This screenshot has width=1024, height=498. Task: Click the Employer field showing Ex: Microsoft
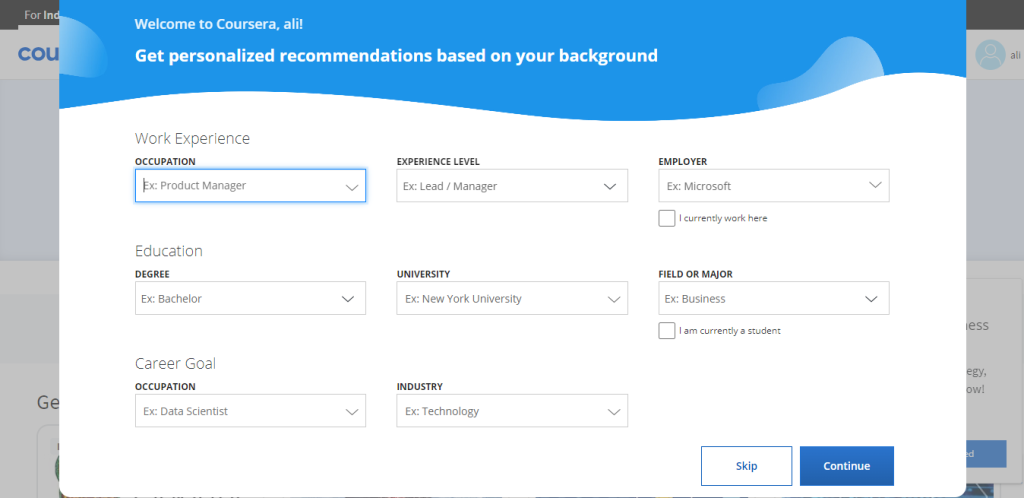pos(774,185)
